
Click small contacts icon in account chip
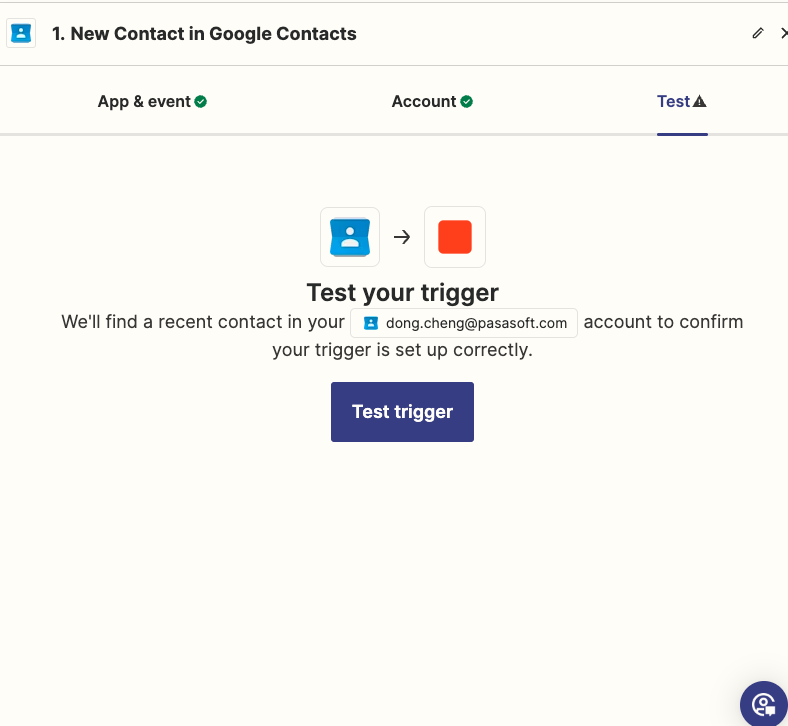tap(370, 323)
